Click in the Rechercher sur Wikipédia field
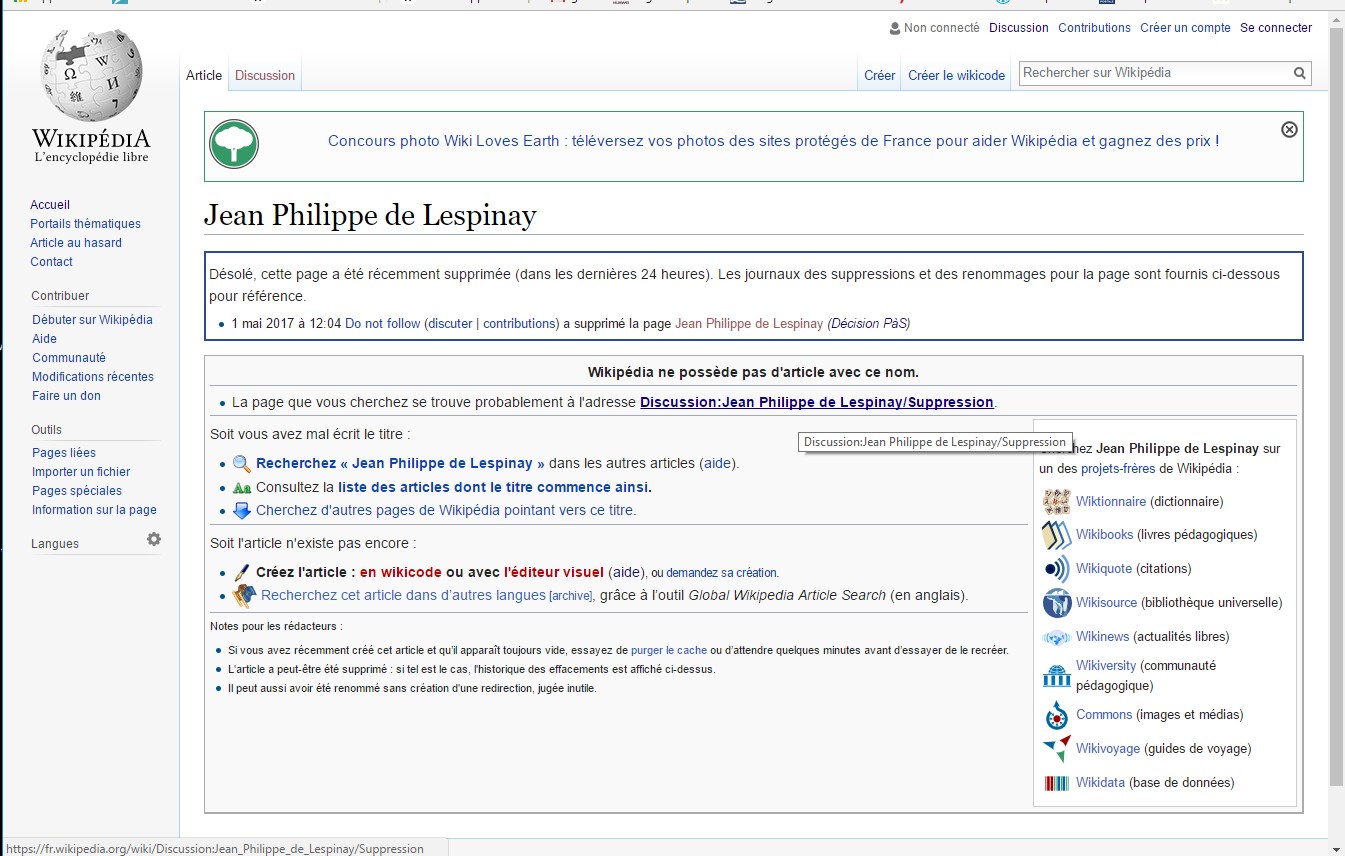 click(x=1152, y=73)
